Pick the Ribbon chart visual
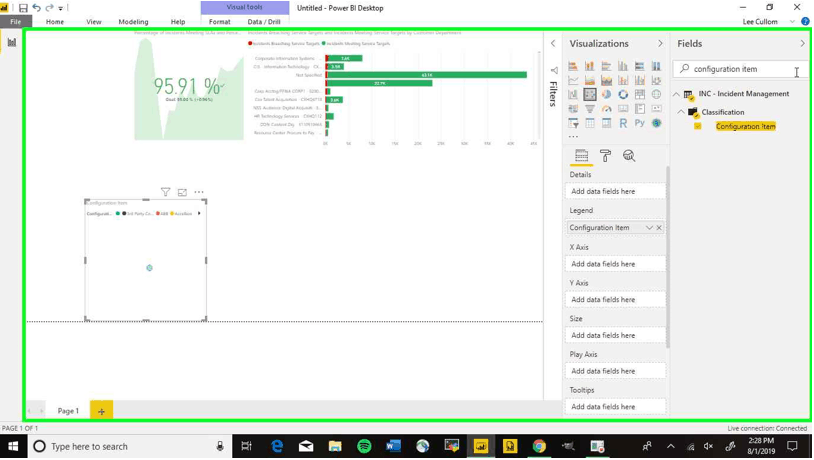This screenshot has height=460, width=814. pos(657,80)
